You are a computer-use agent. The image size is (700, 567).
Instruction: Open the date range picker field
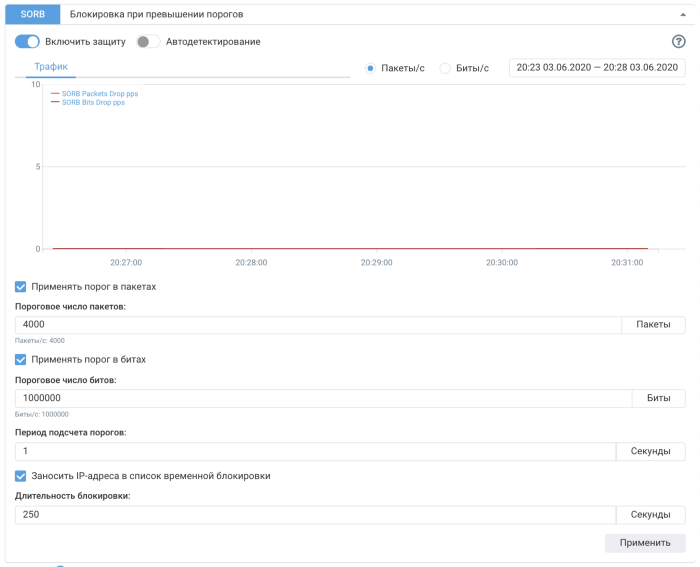coord(597,68)
